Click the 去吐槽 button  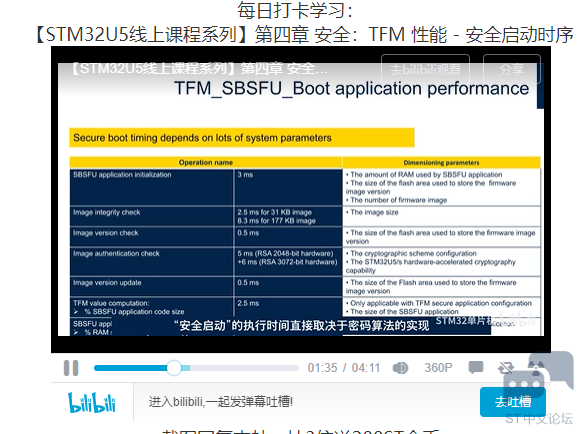tap(513, 402)
